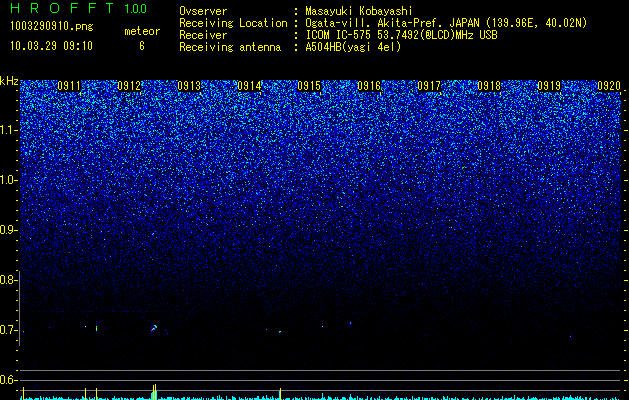Click the date stamp 10.03.29 09:10
This screenshot has width=629, height=400.
(x=51, y=46)
